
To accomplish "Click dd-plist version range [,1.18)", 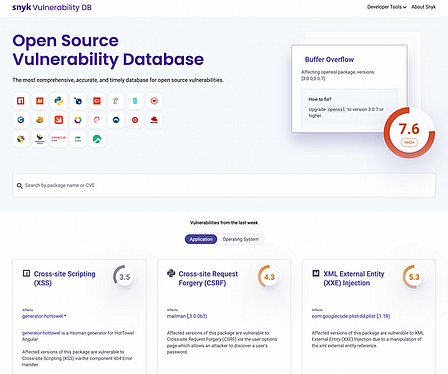I will click(x=383, y=316).
